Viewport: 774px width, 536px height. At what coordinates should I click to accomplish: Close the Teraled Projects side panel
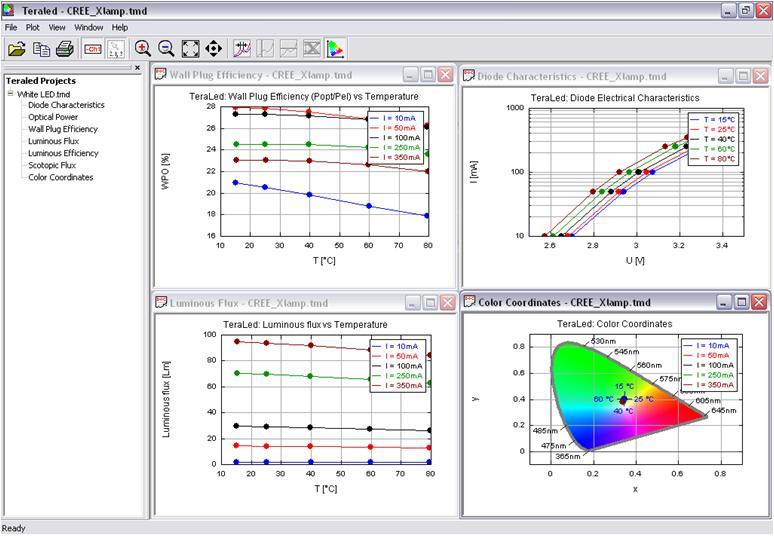(x=138, y=68)
